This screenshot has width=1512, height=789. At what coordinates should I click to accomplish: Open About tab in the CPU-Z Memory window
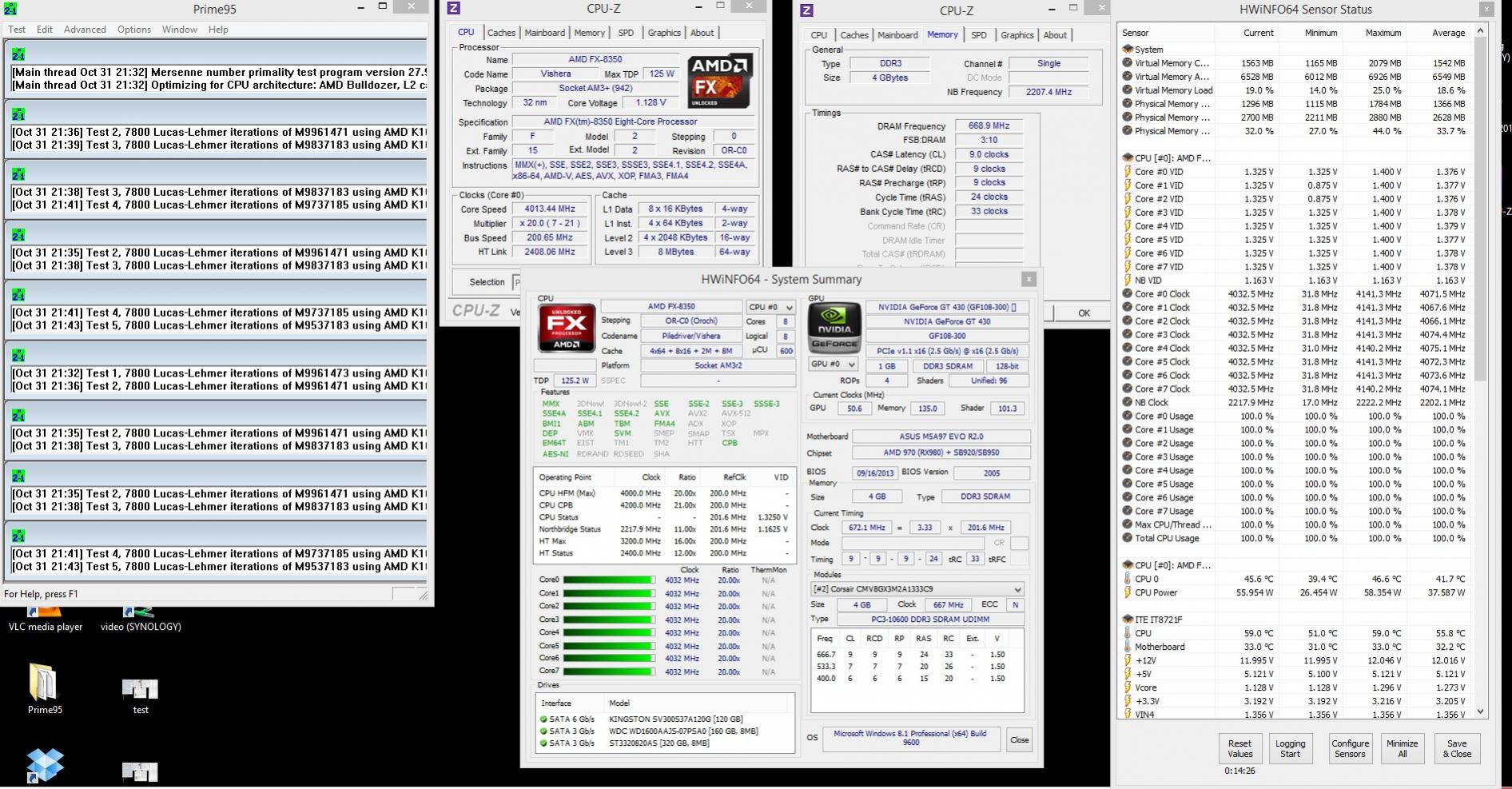click(1055, 35)
